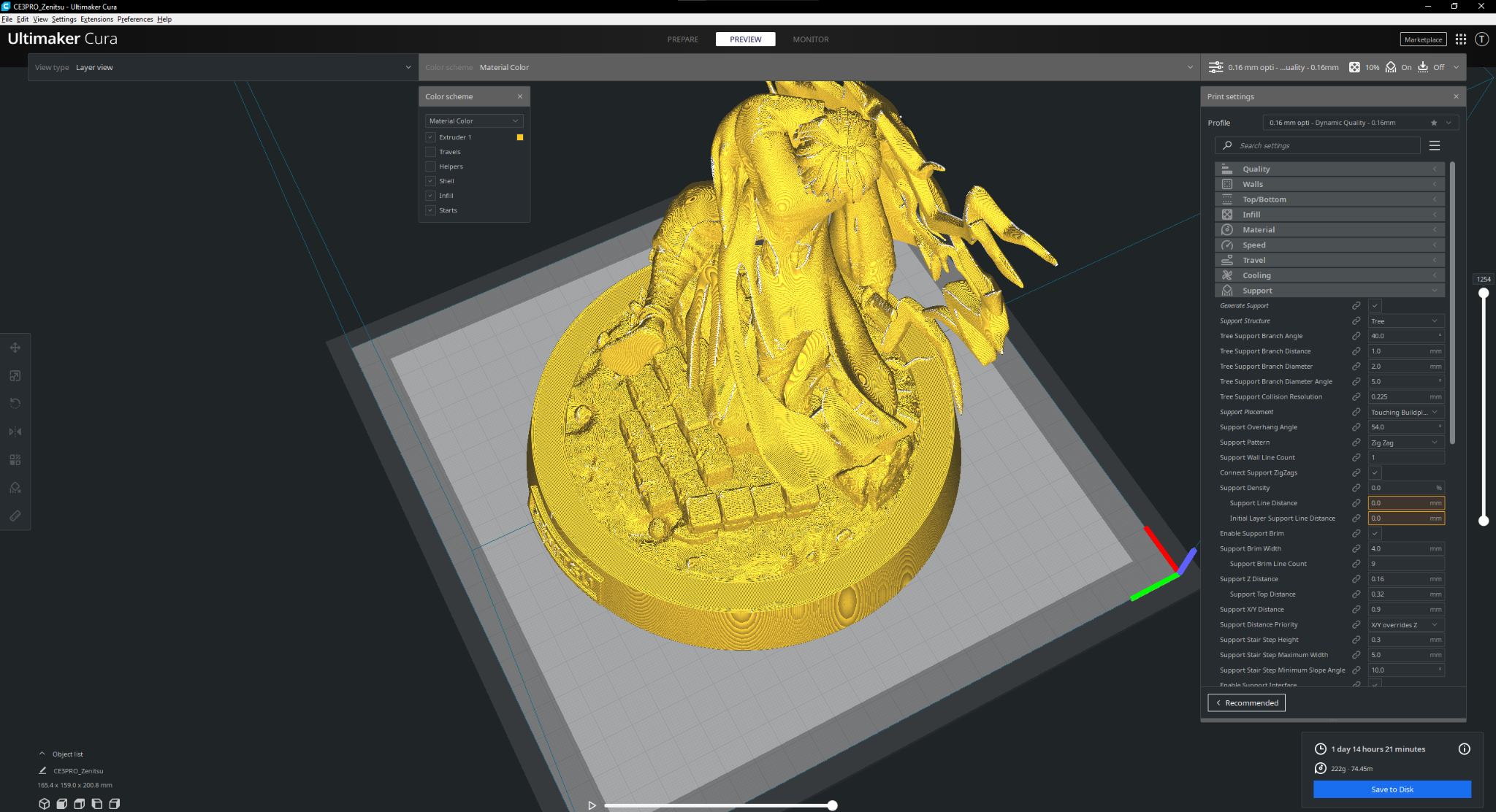Click the star icon beside profile name
Screen dimensions: 1496x812
(1434, 123)
